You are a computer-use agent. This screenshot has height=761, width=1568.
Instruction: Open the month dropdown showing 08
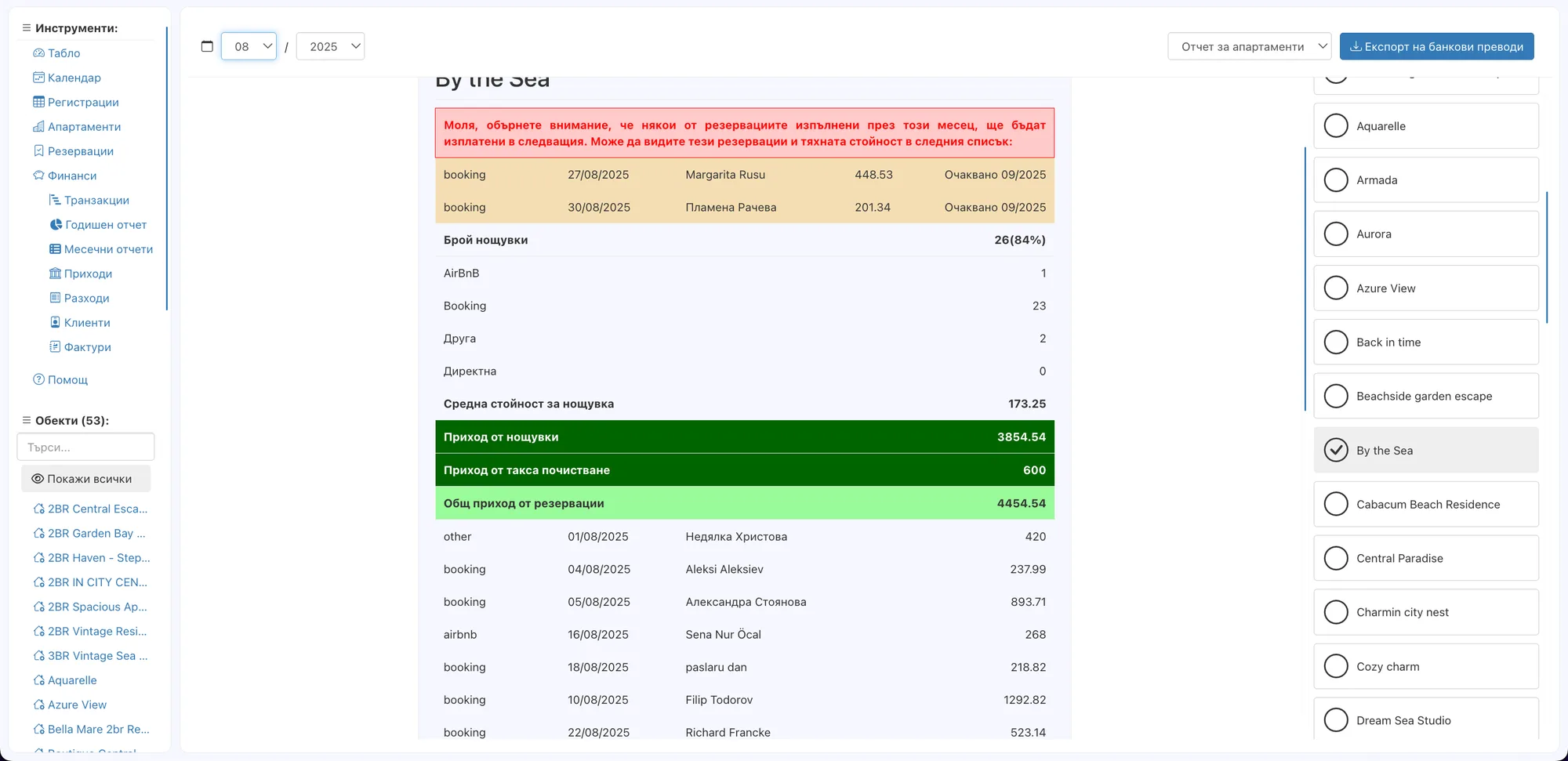pos(249,46)
